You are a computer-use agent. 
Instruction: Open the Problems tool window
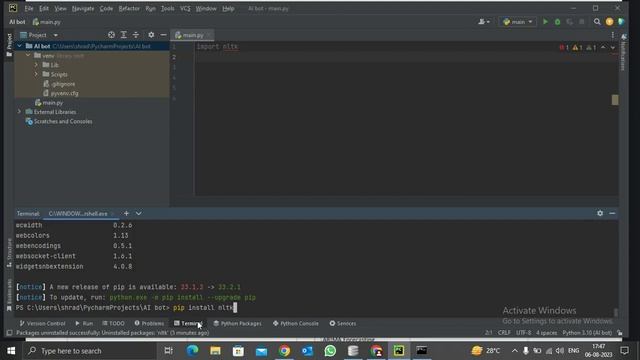pyautogui.click(x=149, y=323)
